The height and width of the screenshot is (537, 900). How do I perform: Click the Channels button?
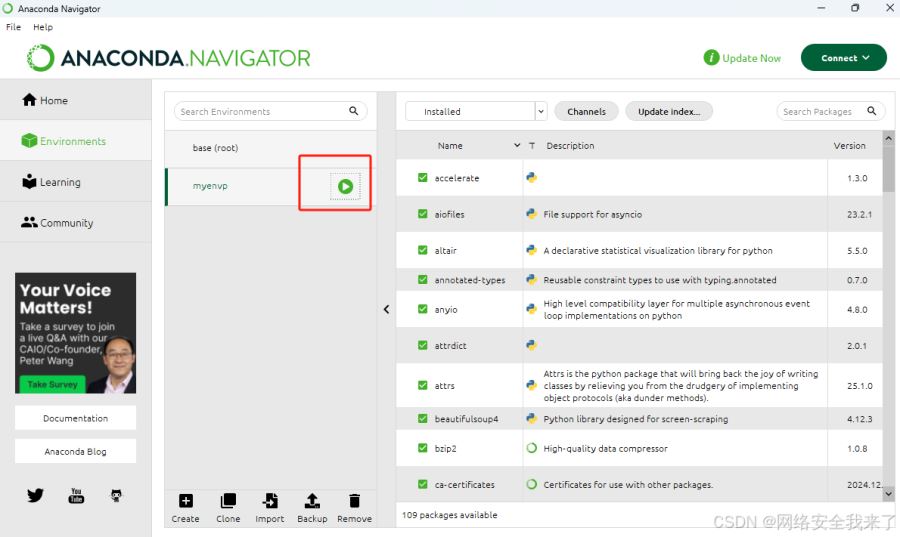(587, 111)
